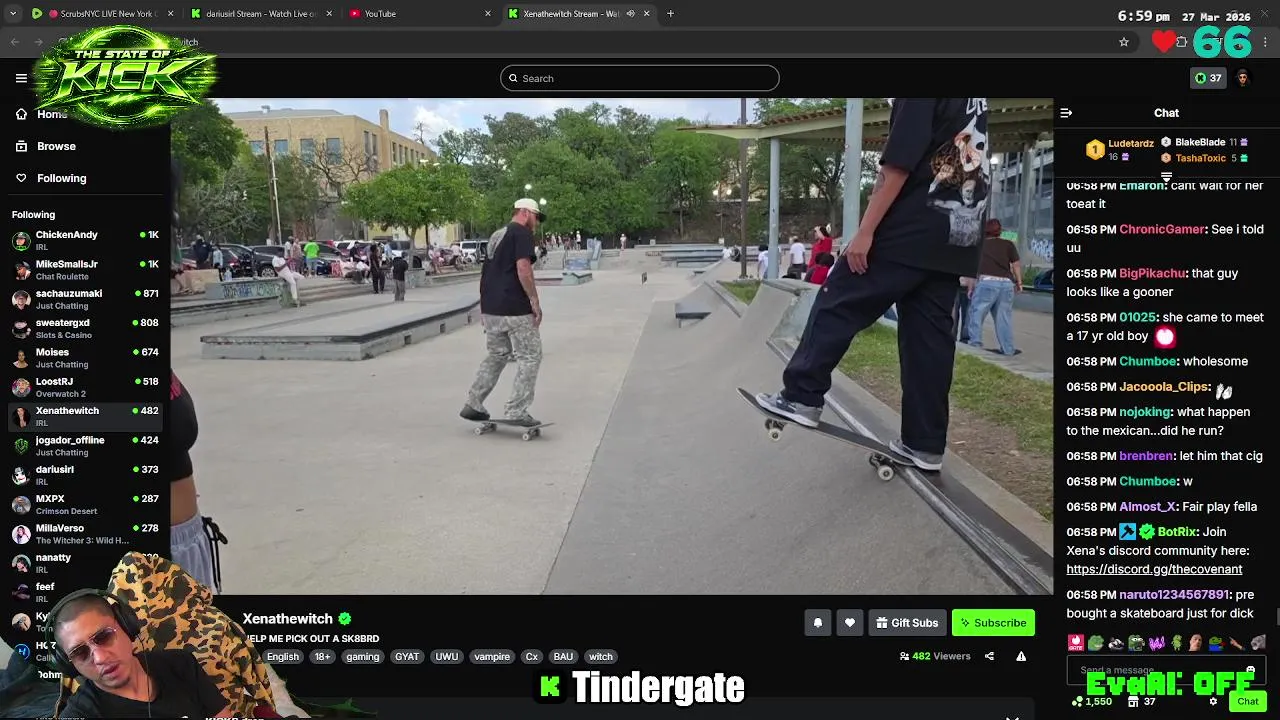This screenshot has height=720, width=1280.
Task: Go back with the browser back arrow
Action: (15, 42)
